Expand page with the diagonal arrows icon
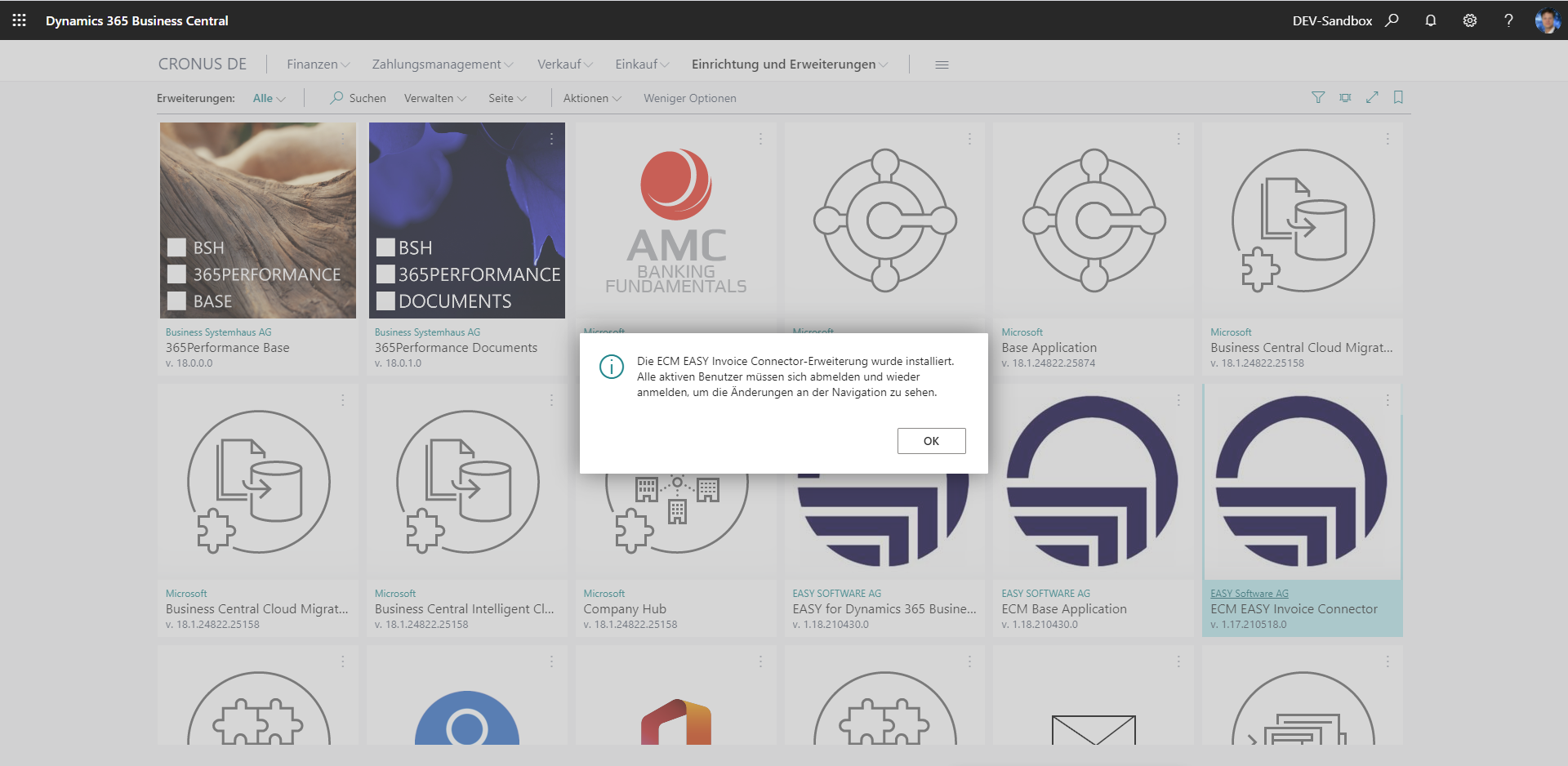1568x766 pixels. point(1372,98)
